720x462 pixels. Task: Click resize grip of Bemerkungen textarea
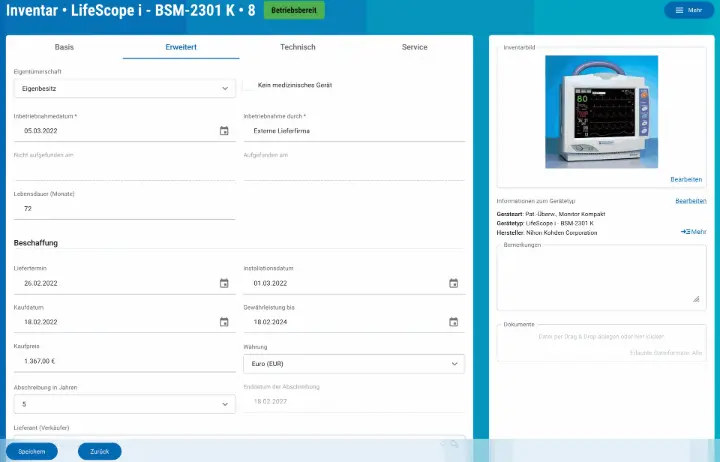(696, 299)
